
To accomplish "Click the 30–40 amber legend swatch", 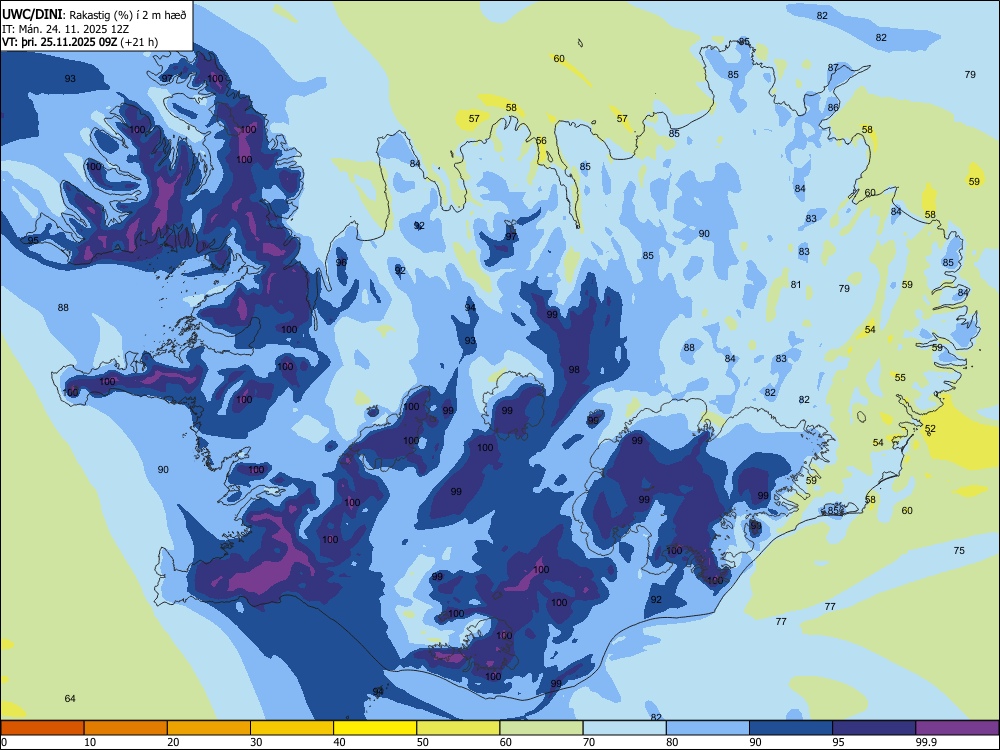I will point(292,728).
